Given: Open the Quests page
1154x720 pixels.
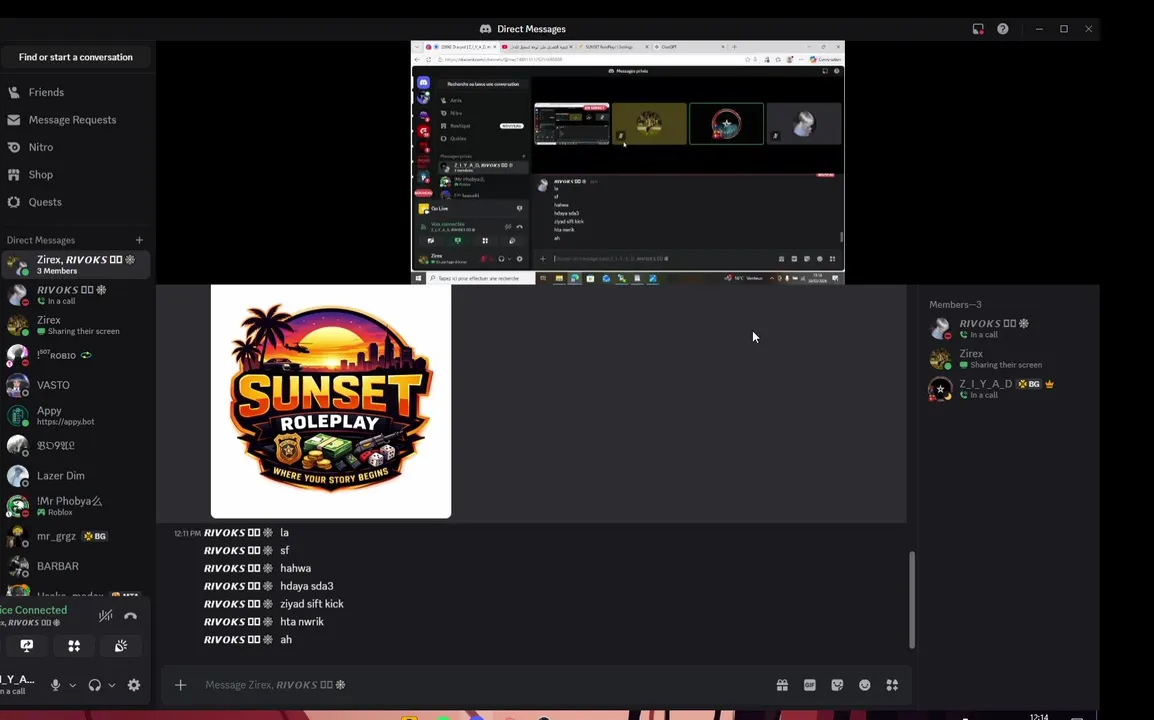Looking at the screenshot, I should tap(75, 202).
